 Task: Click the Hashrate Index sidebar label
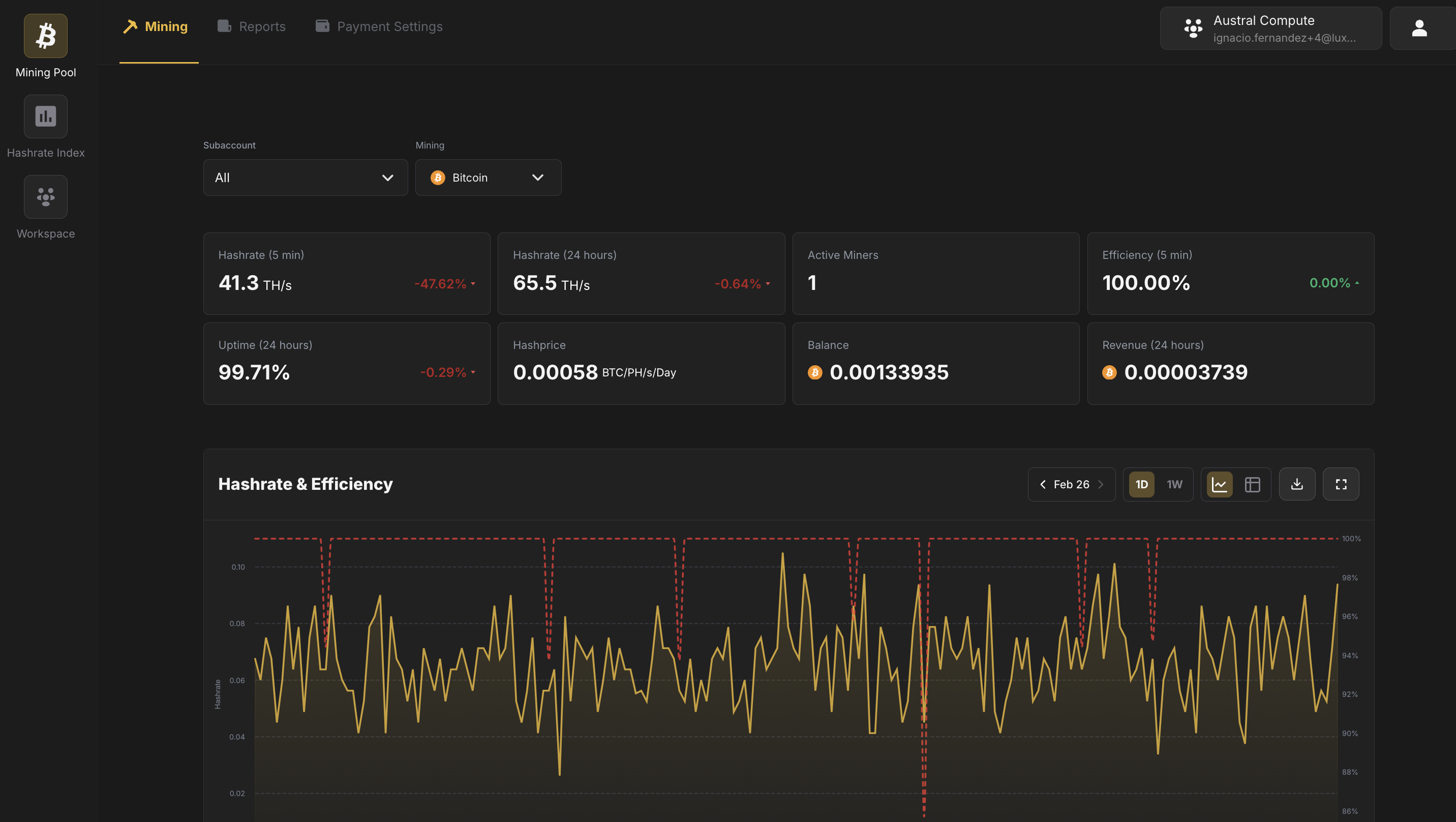pyautogui.click(x=46, y=153)
